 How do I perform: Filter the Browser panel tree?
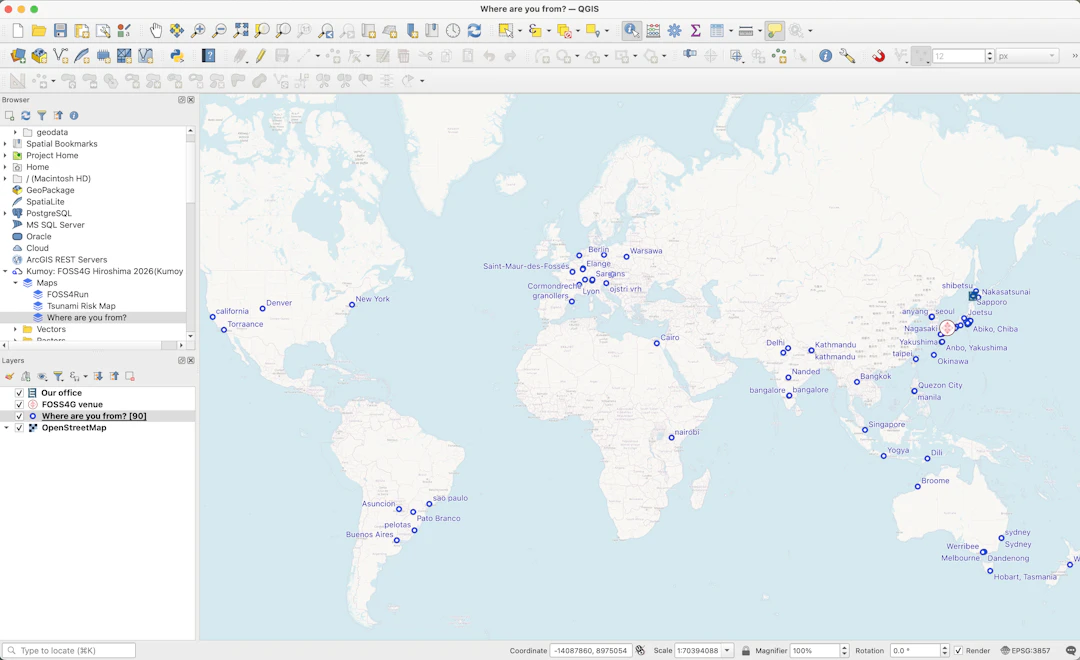42,116
